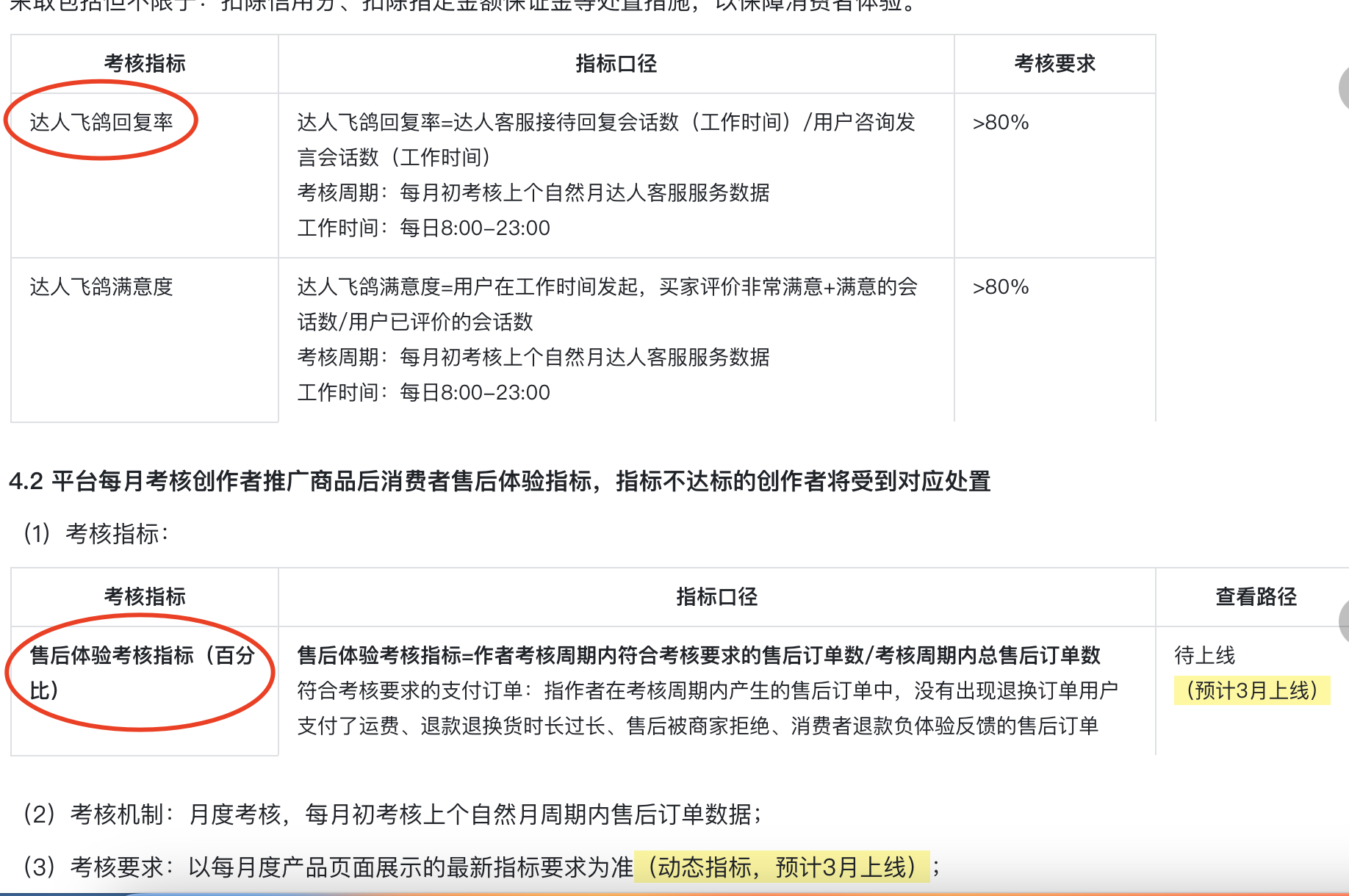
Task: Click the (2) 考核机制 paragraph
Action: (392, 814)
